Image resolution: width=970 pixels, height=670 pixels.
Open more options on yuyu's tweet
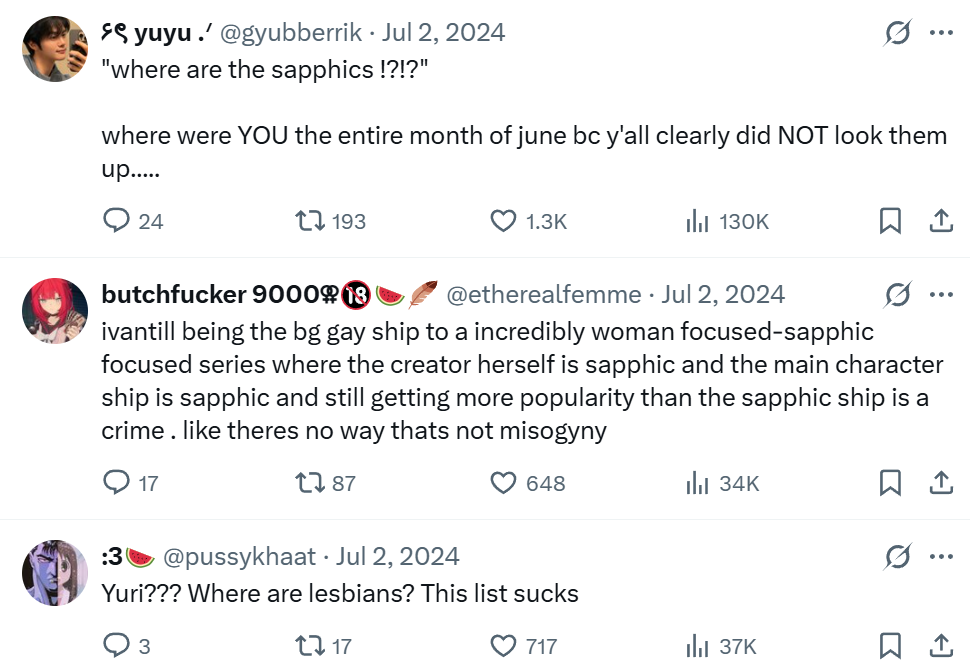941,32
